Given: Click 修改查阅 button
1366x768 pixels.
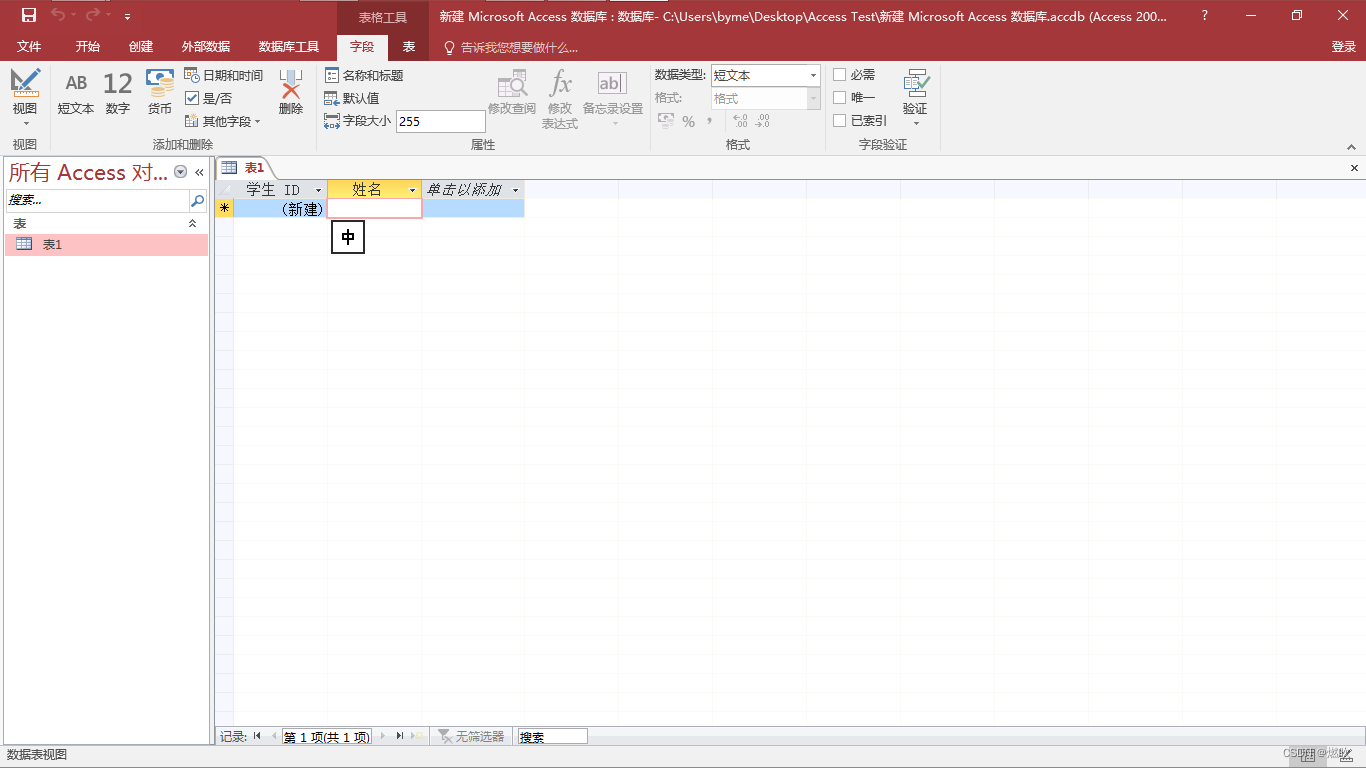Looking at the screenshot, I should click(x=512, y=93).
